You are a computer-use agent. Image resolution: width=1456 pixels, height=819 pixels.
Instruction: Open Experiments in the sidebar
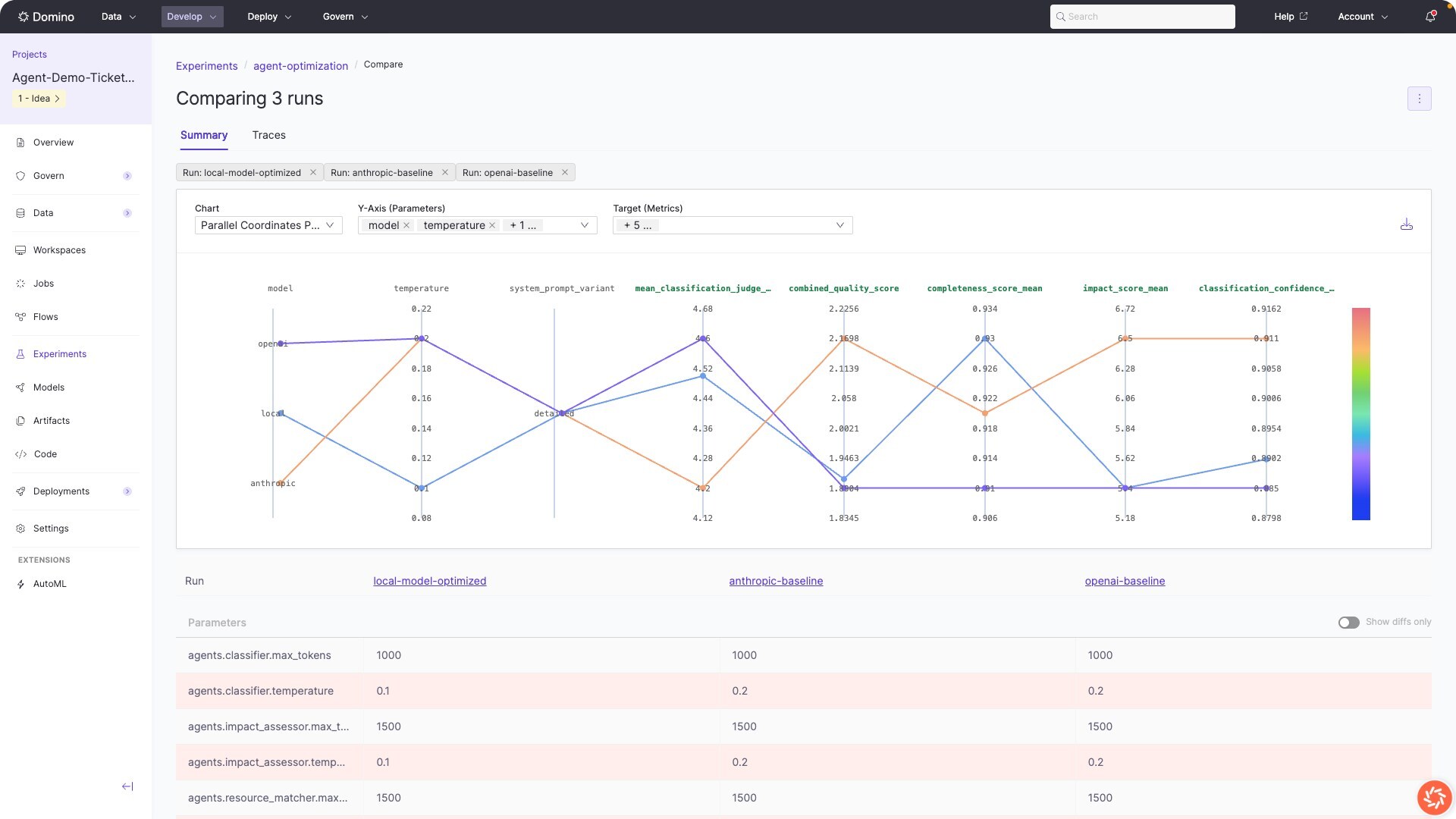[59, 354]
